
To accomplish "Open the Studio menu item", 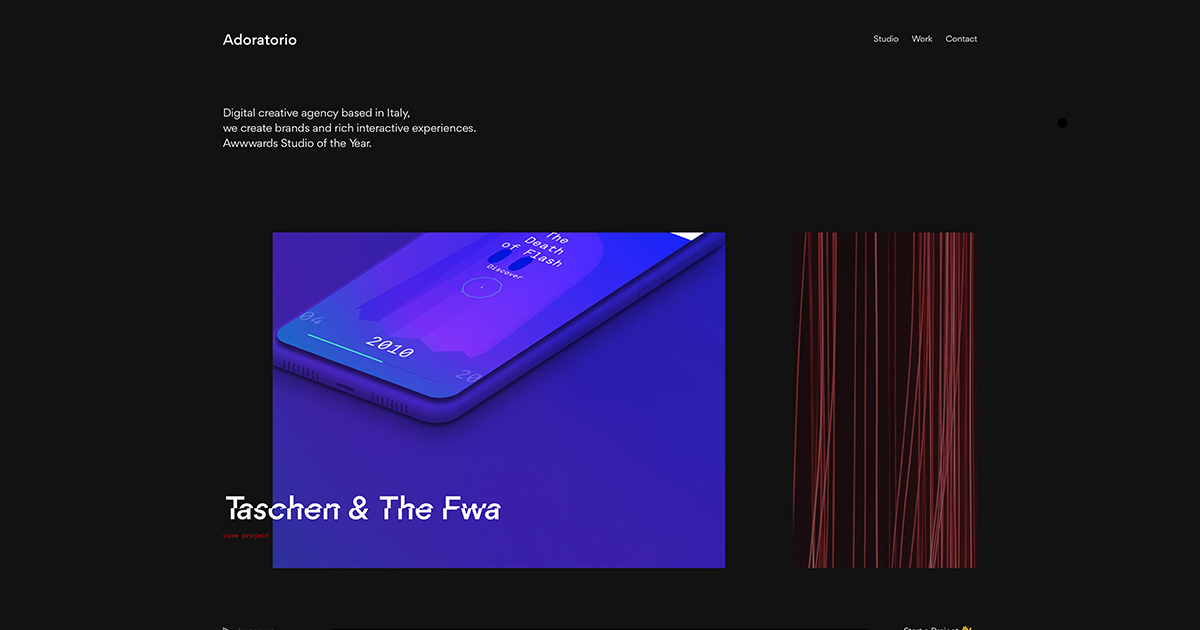I will pyautogui.click(x=885, y=39).
